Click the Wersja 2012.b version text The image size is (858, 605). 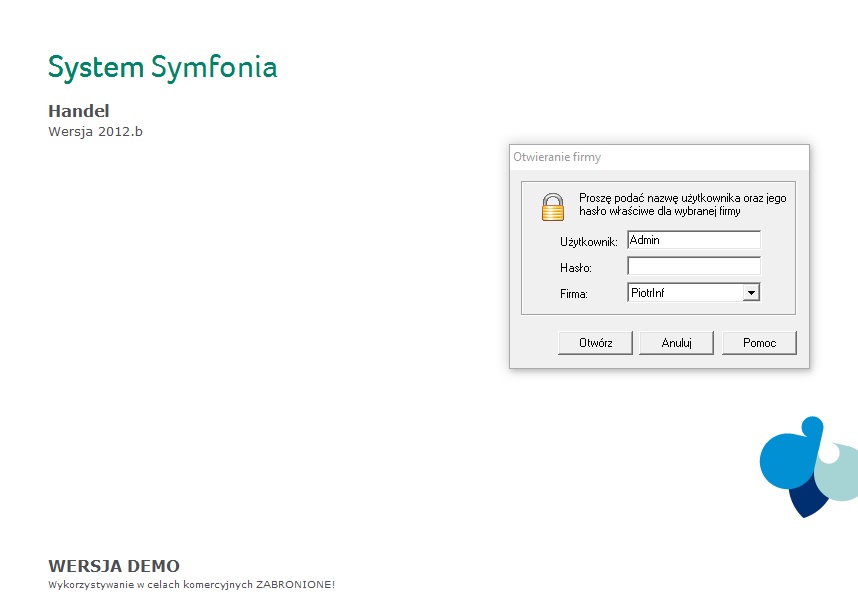coord(95,132)
